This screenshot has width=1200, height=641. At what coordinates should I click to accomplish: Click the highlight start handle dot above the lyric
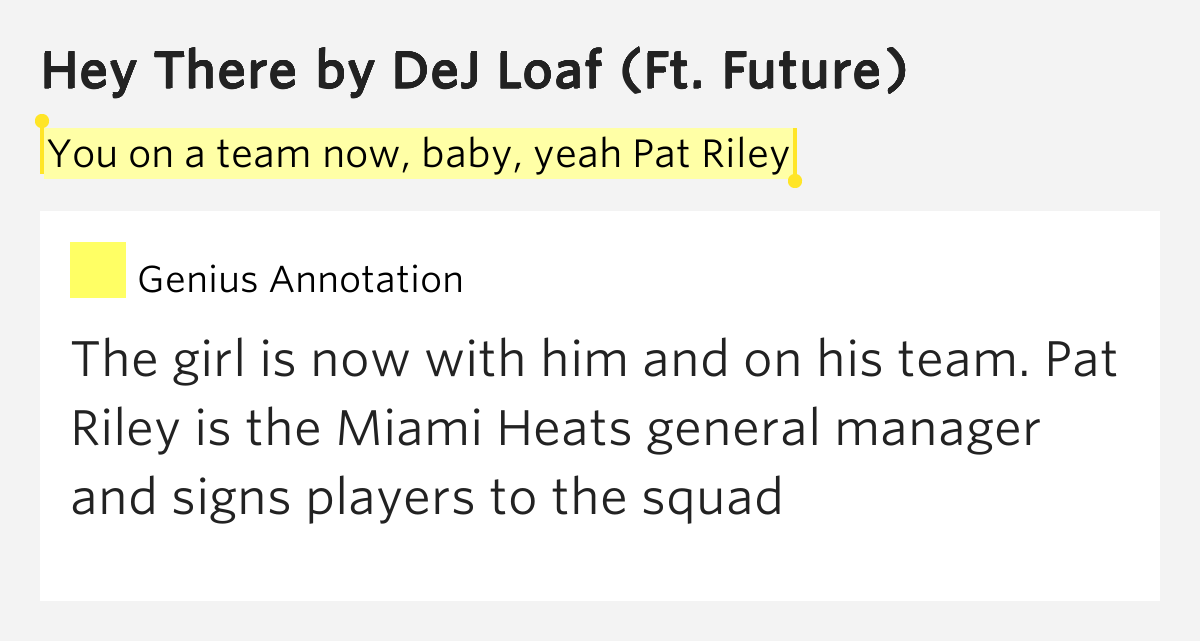click(x=42, y=121)
